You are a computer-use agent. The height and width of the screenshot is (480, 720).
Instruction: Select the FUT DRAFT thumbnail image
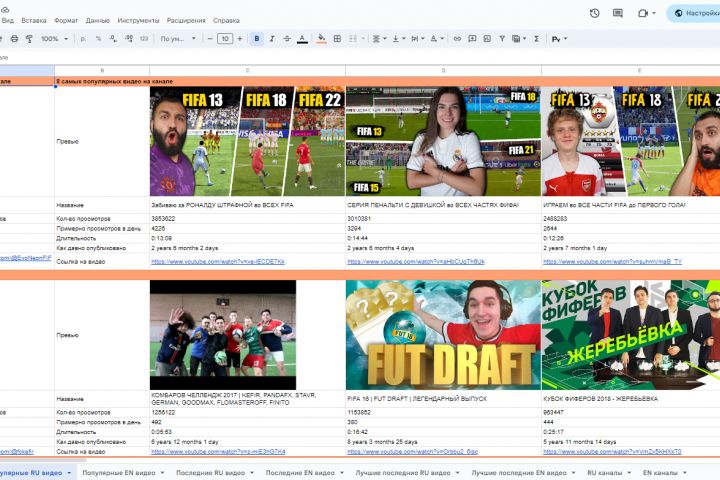pos(443,335)
